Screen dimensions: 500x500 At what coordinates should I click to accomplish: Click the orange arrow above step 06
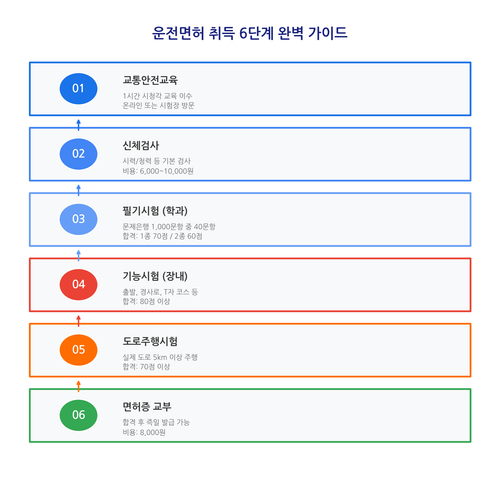[x=79, y=386]
